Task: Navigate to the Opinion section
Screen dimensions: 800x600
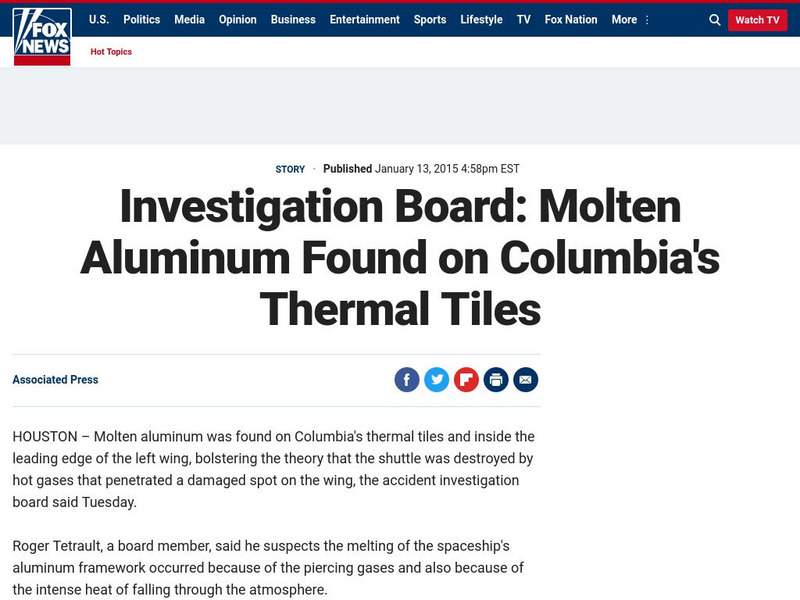Action: 237,20
